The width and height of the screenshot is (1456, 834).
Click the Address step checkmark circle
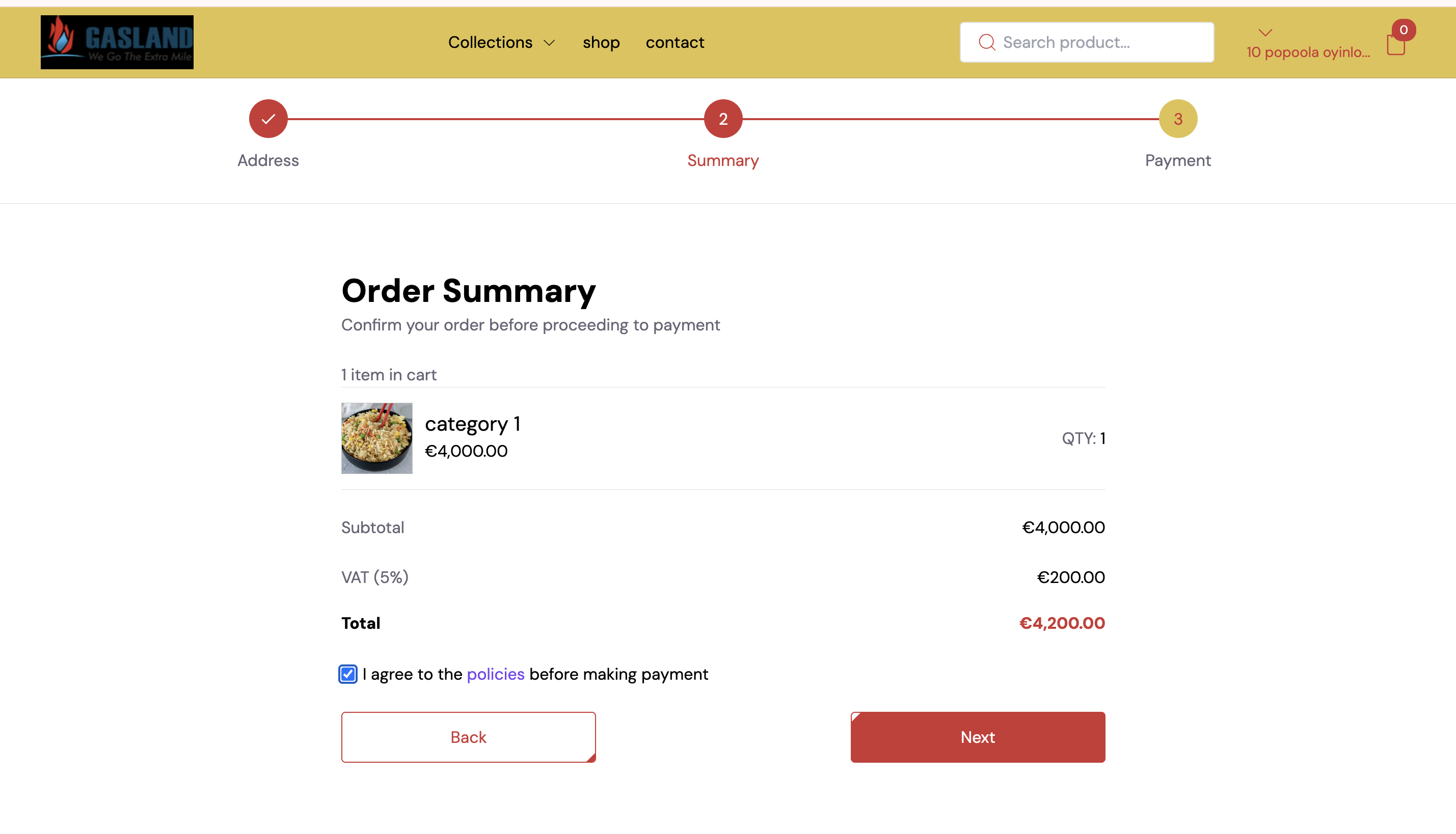(268, 119)
